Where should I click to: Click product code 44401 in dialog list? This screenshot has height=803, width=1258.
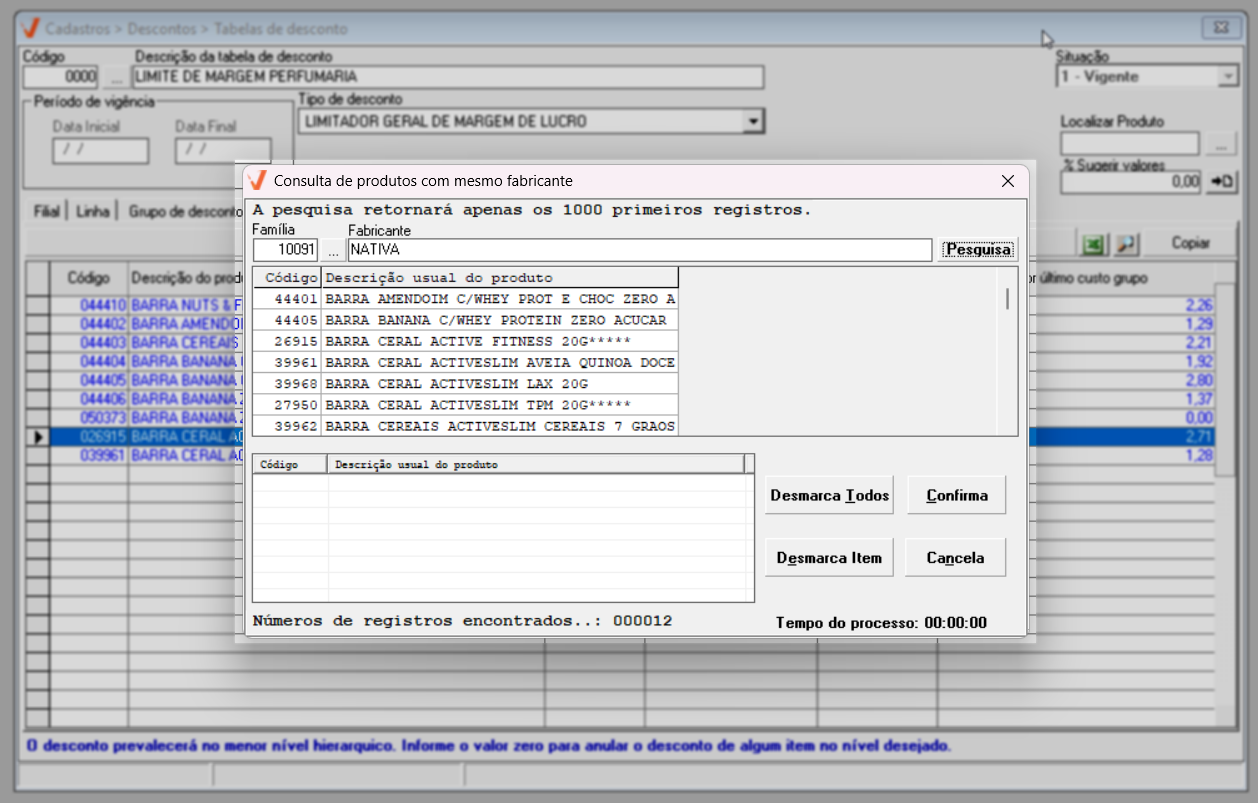coord(298,299)
